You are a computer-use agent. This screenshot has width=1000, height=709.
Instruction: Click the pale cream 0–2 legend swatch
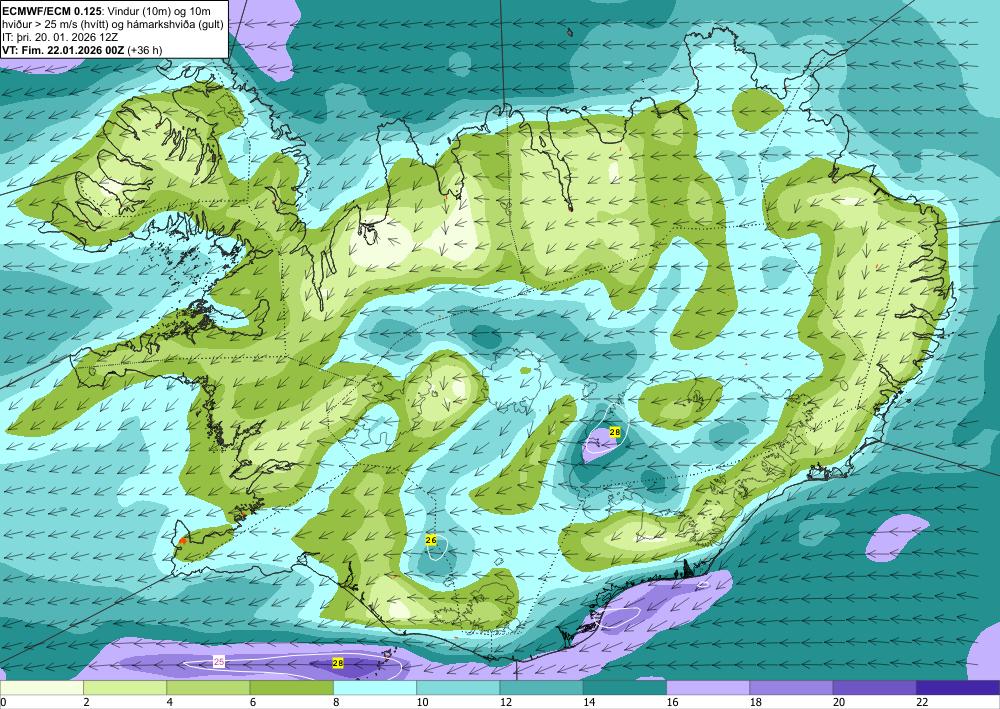41,688
